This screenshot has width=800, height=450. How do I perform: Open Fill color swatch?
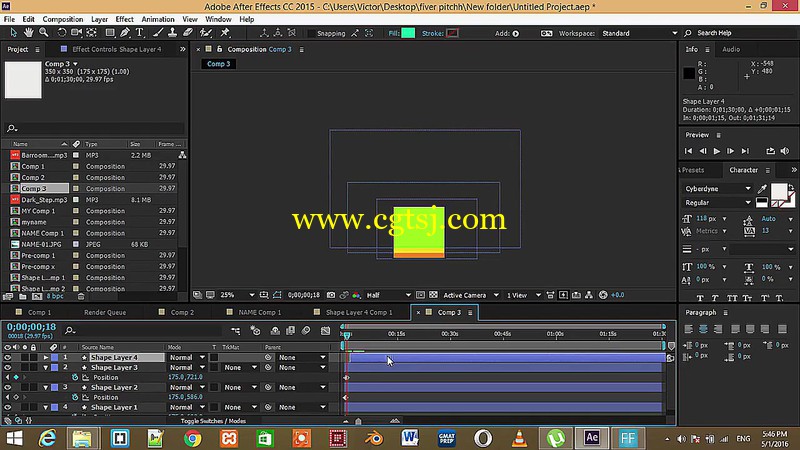point(408,33)
